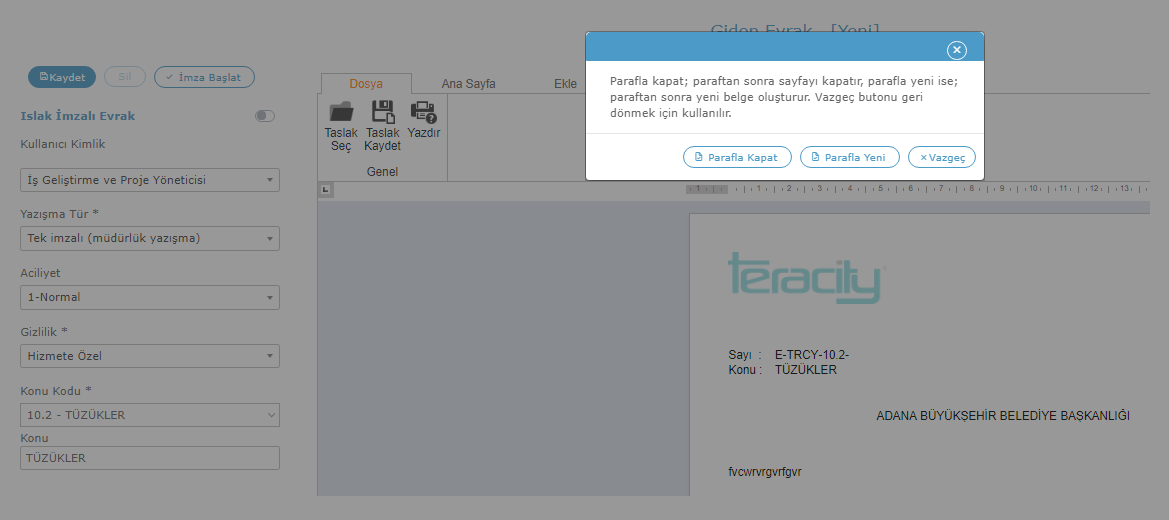Click the 'Genel' ribbon group label

tap(382, 172)
